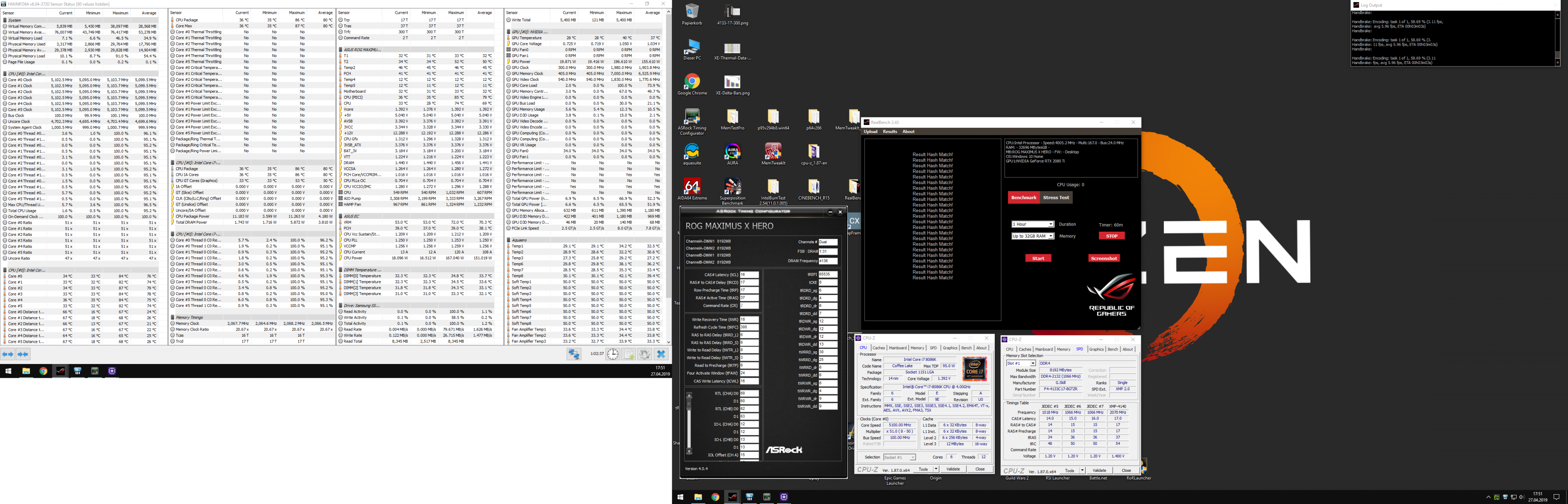Select Benchmark mode in RealBench
The image size is (1568, 504).
1023,197
